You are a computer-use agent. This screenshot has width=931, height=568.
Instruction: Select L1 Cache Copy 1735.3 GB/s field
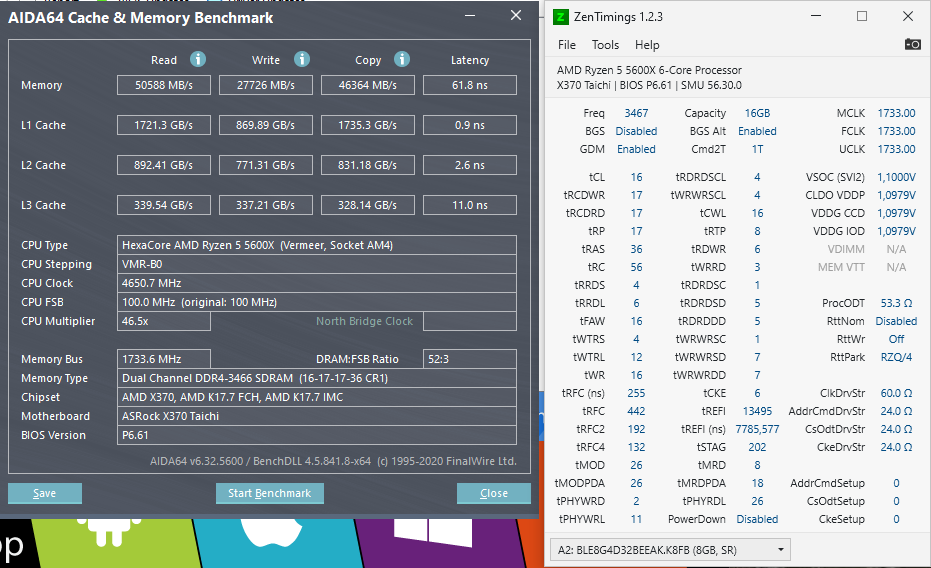coord(368,125)
